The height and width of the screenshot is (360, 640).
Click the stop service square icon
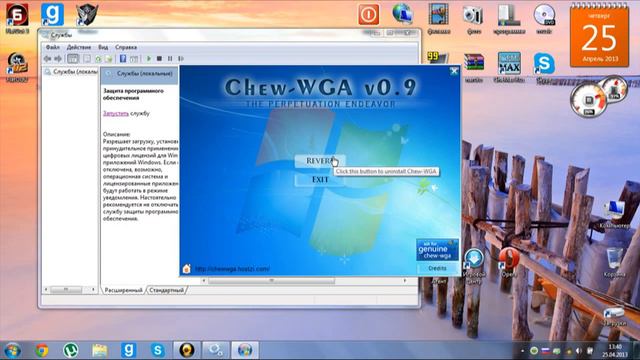pos(160,59)
